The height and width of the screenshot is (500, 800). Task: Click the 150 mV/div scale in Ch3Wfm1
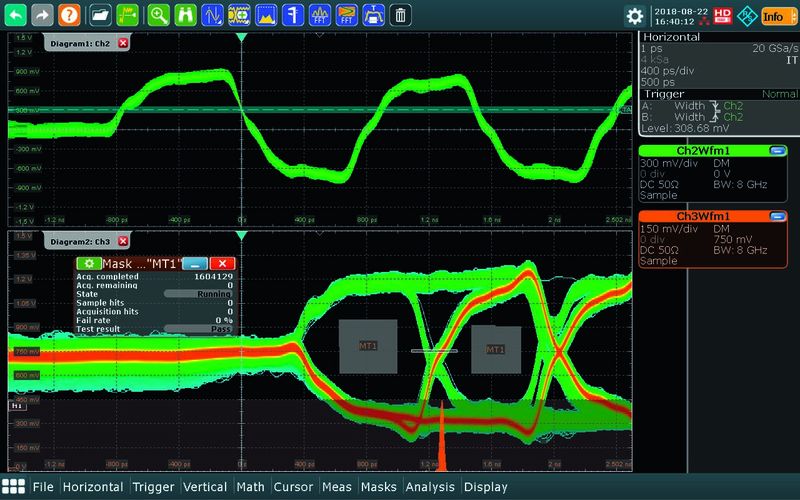click(669, 229)
